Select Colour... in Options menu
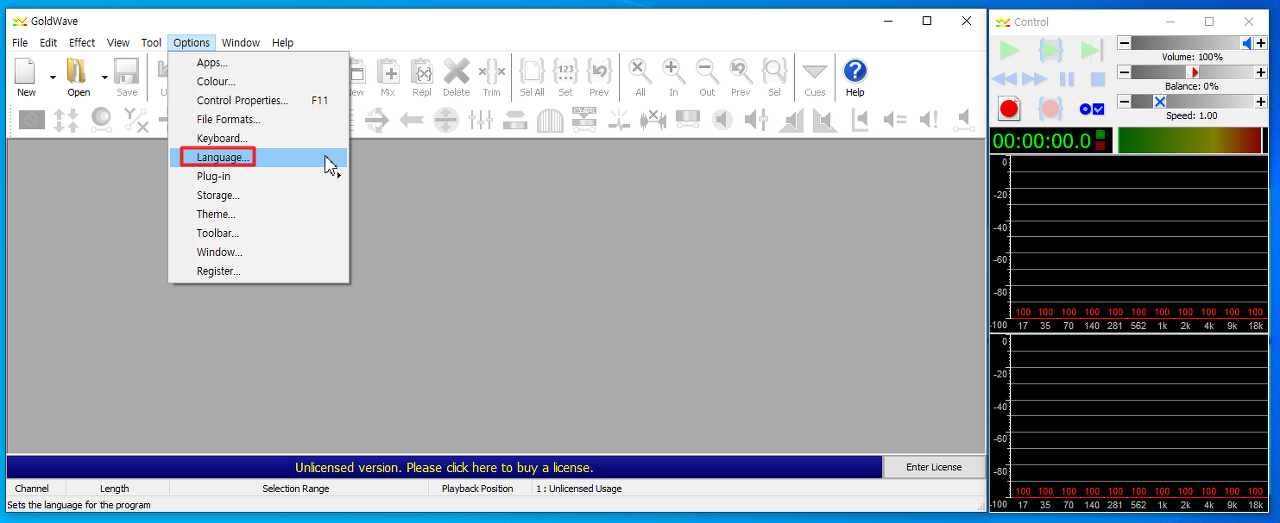The image size is (1280, 523). point(258,81)
